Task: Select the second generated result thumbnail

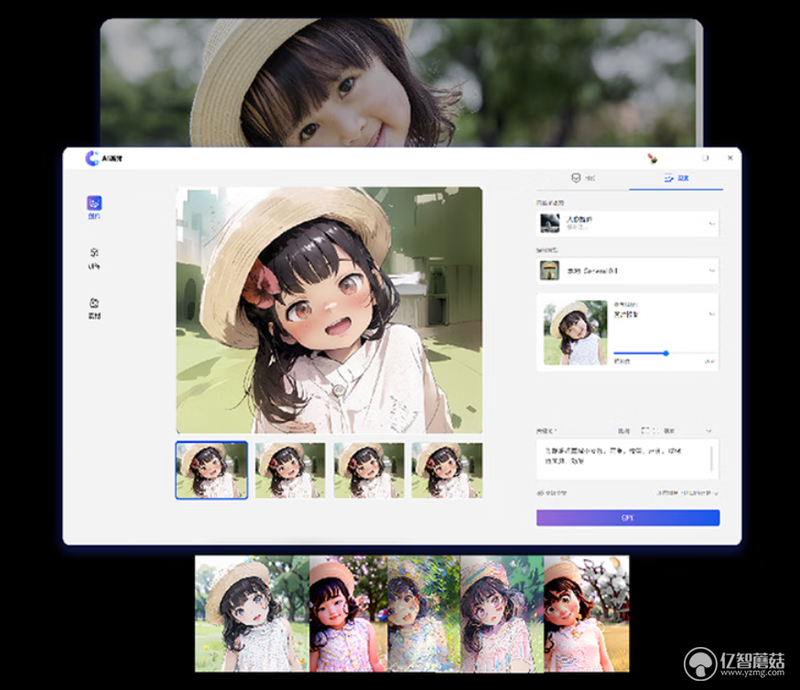Action: [x=290, y=470]
